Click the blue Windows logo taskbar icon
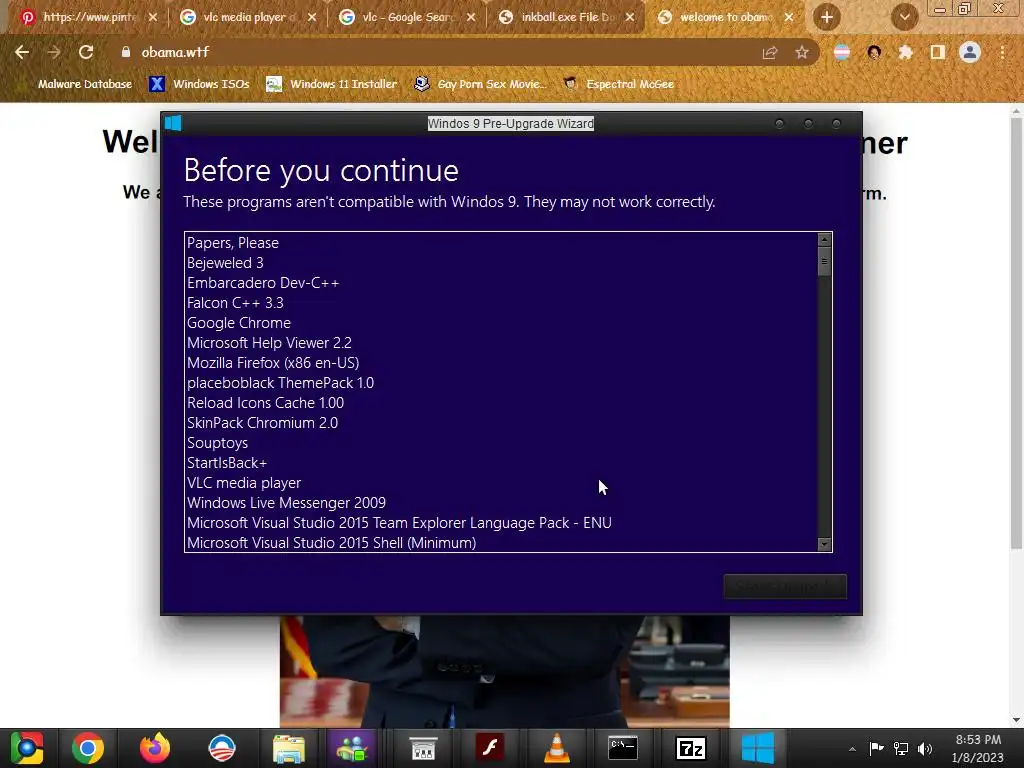 point(758,748)
